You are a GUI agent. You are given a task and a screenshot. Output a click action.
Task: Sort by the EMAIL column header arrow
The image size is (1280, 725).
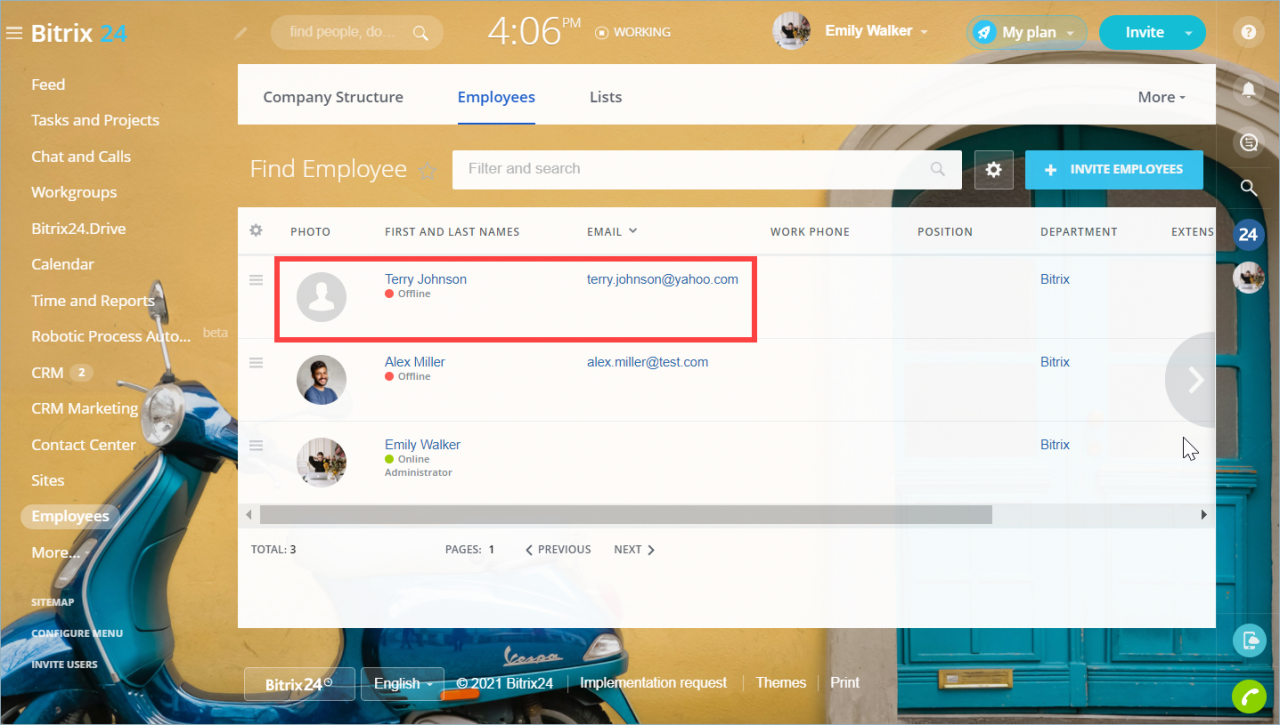[x=633, y=231]
